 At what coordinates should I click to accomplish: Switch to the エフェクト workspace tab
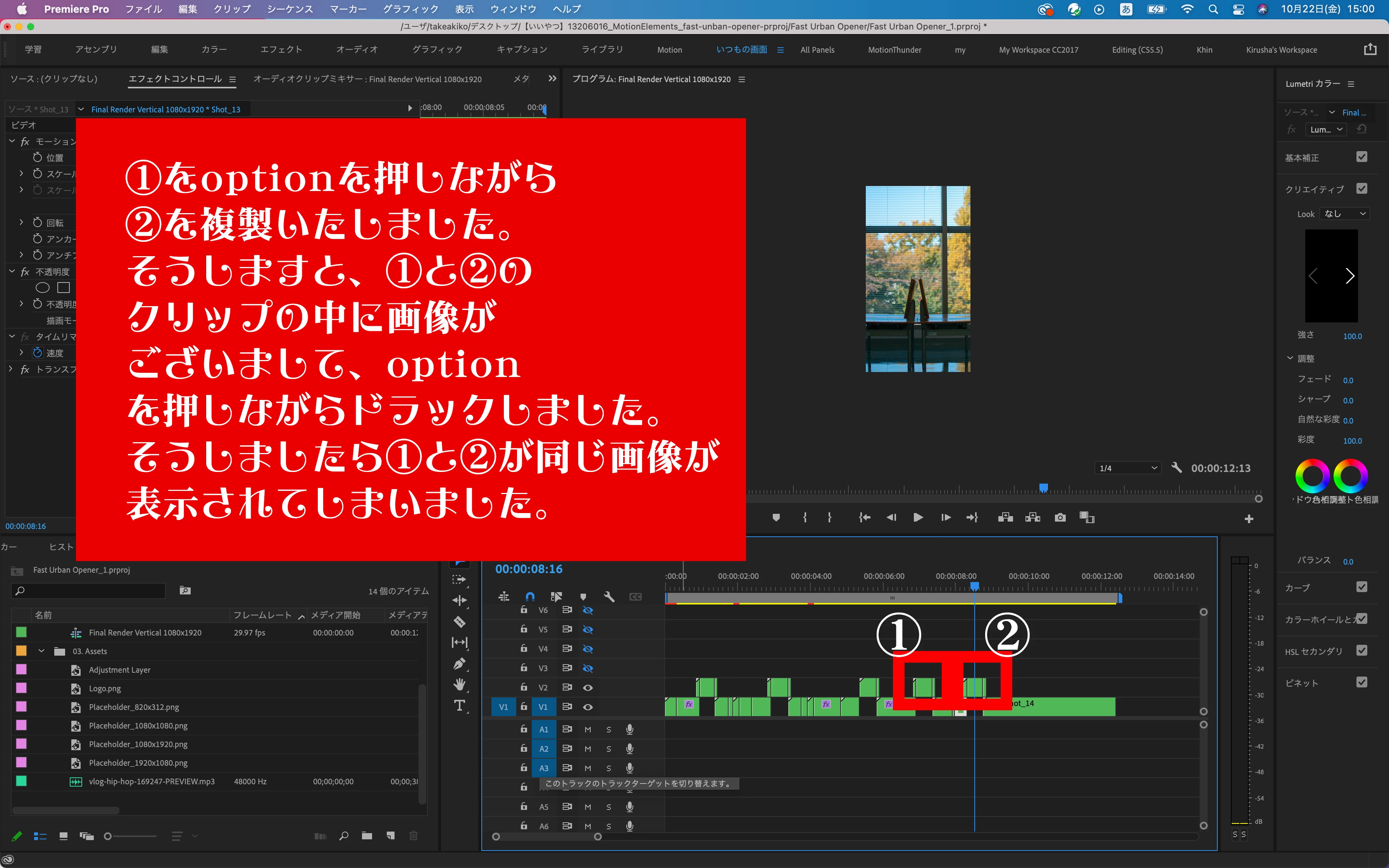(x=281, y=50)
